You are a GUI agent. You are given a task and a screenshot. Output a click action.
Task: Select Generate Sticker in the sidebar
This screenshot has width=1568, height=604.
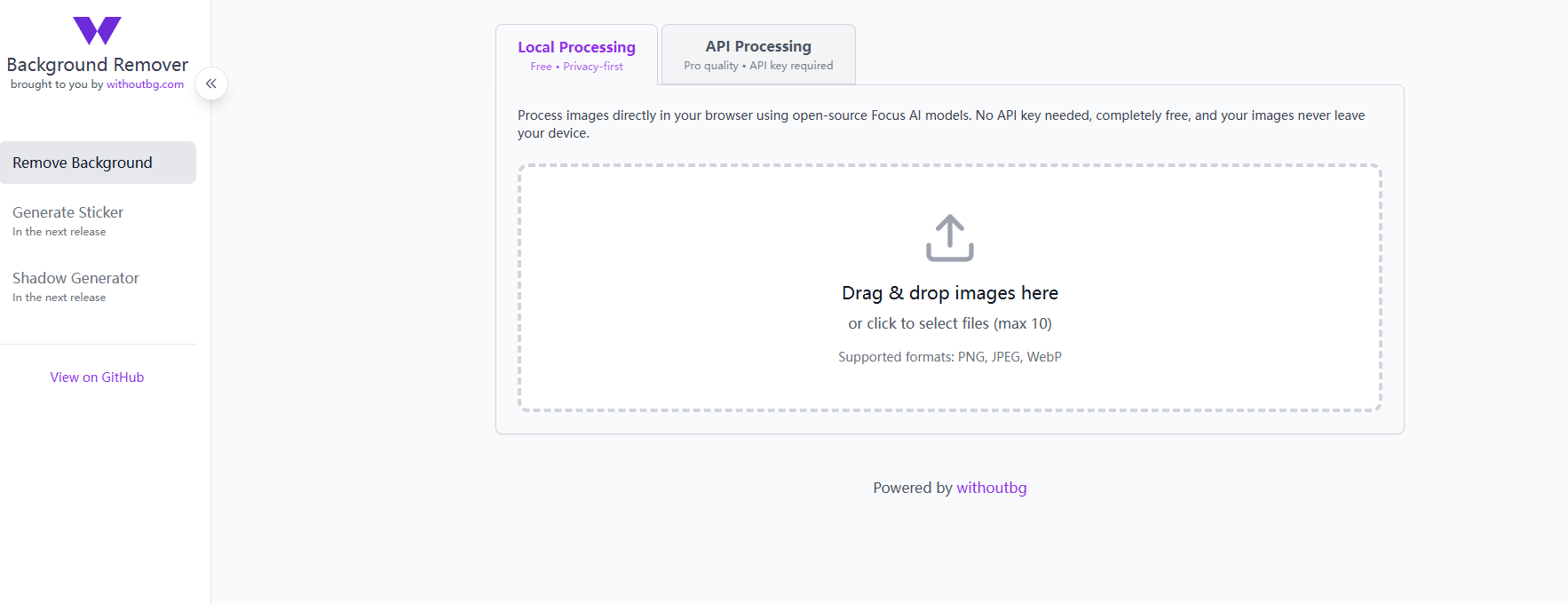[68, 212]
